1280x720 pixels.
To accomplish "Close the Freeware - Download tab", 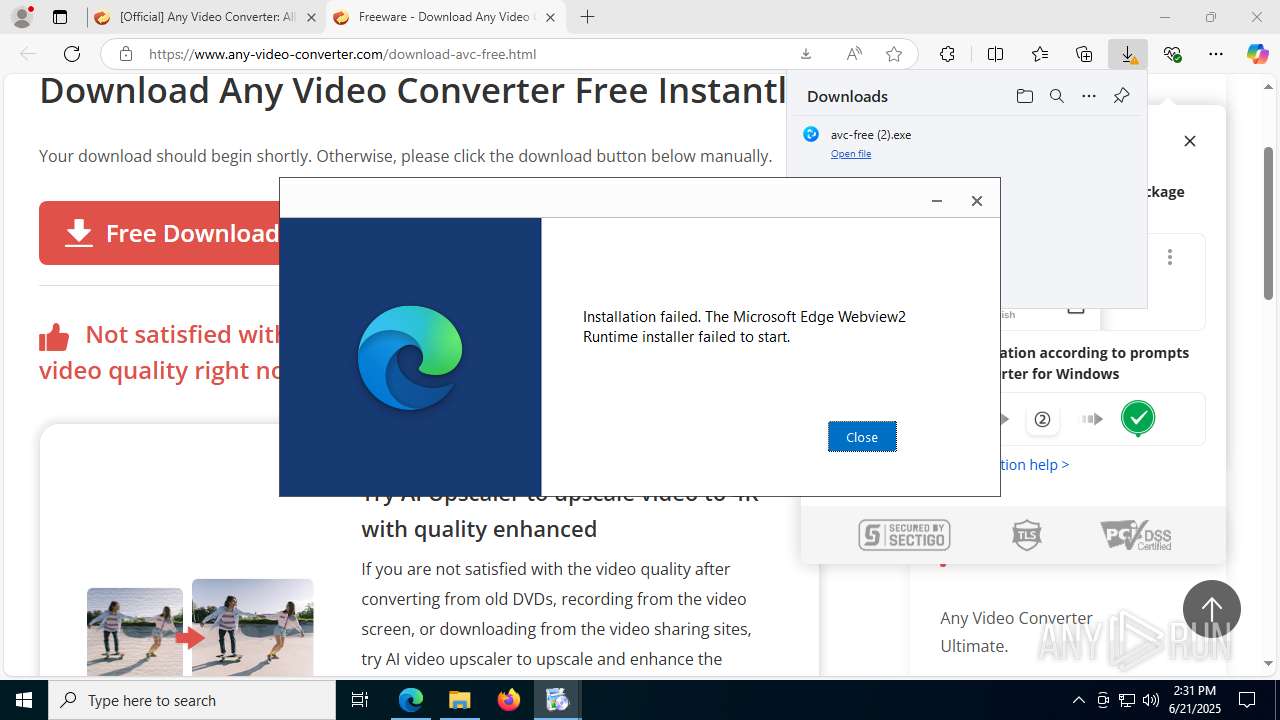I will point(550,17).
